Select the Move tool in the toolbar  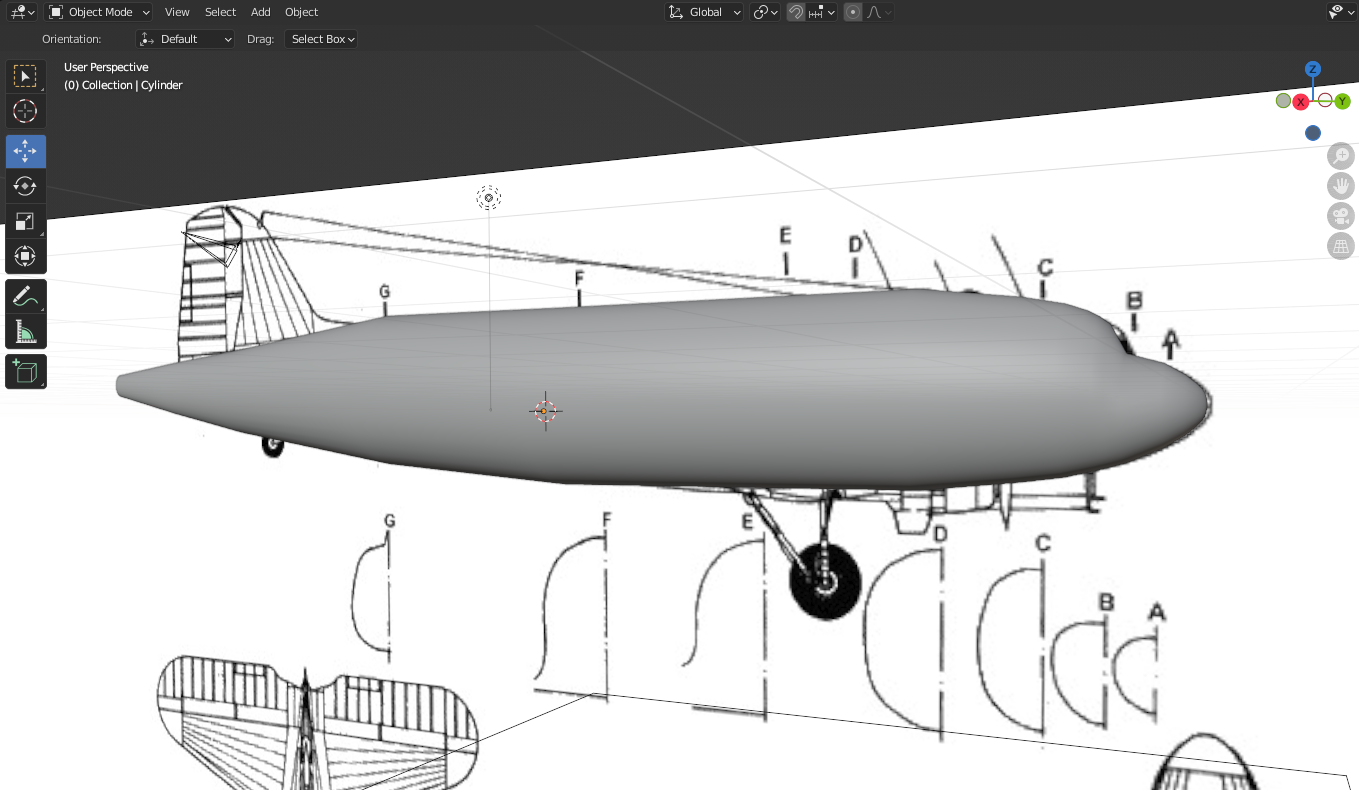tap(25, 151)
